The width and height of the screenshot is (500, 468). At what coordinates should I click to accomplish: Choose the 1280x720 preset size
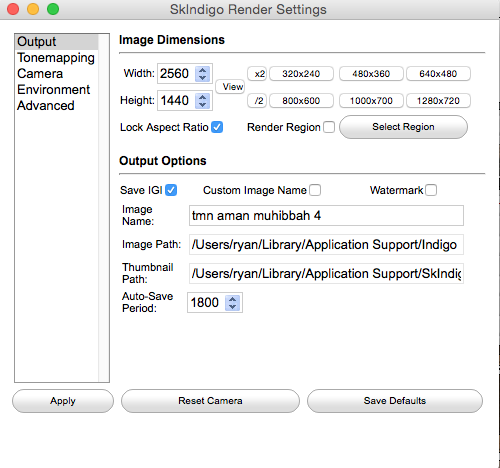pos(438,101)
